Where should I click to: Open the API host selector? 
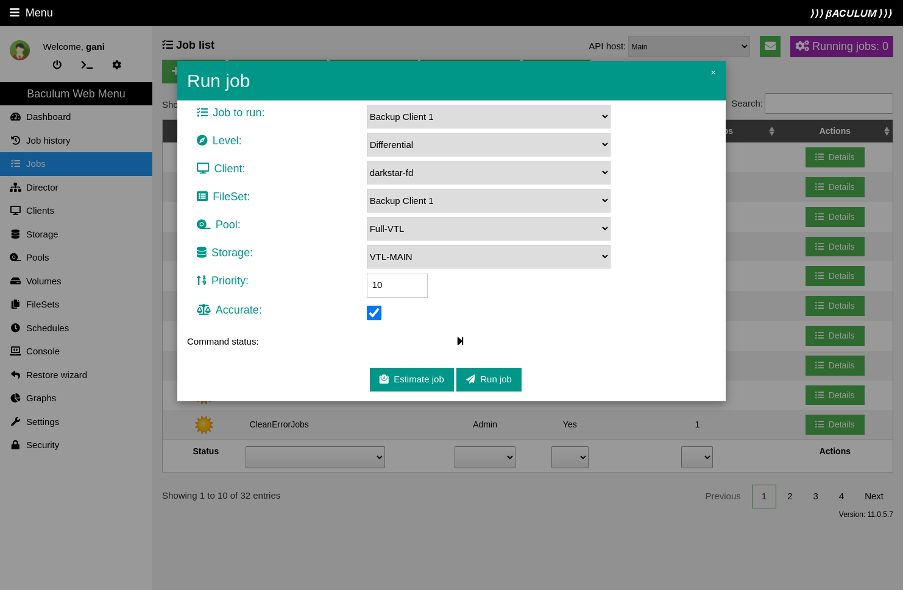(688, 46)
